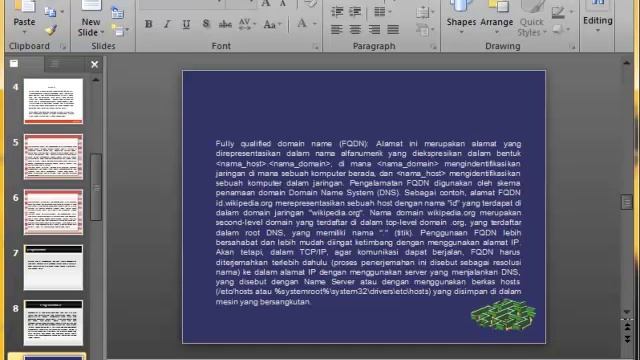Select slide 7 thumbnail
The image size is (640, 360).
point(53,267)
